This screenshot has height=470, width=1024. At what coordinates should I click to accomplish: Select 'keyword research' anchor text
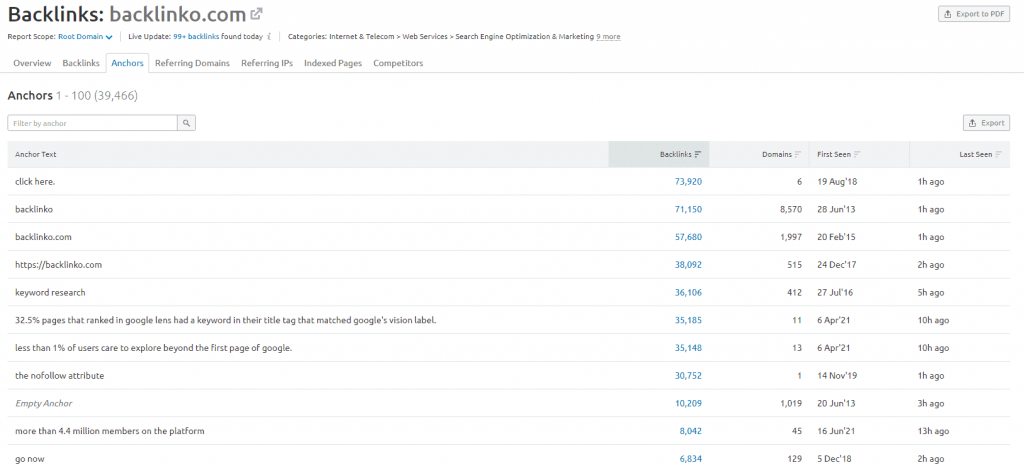[x=50, y=292]
